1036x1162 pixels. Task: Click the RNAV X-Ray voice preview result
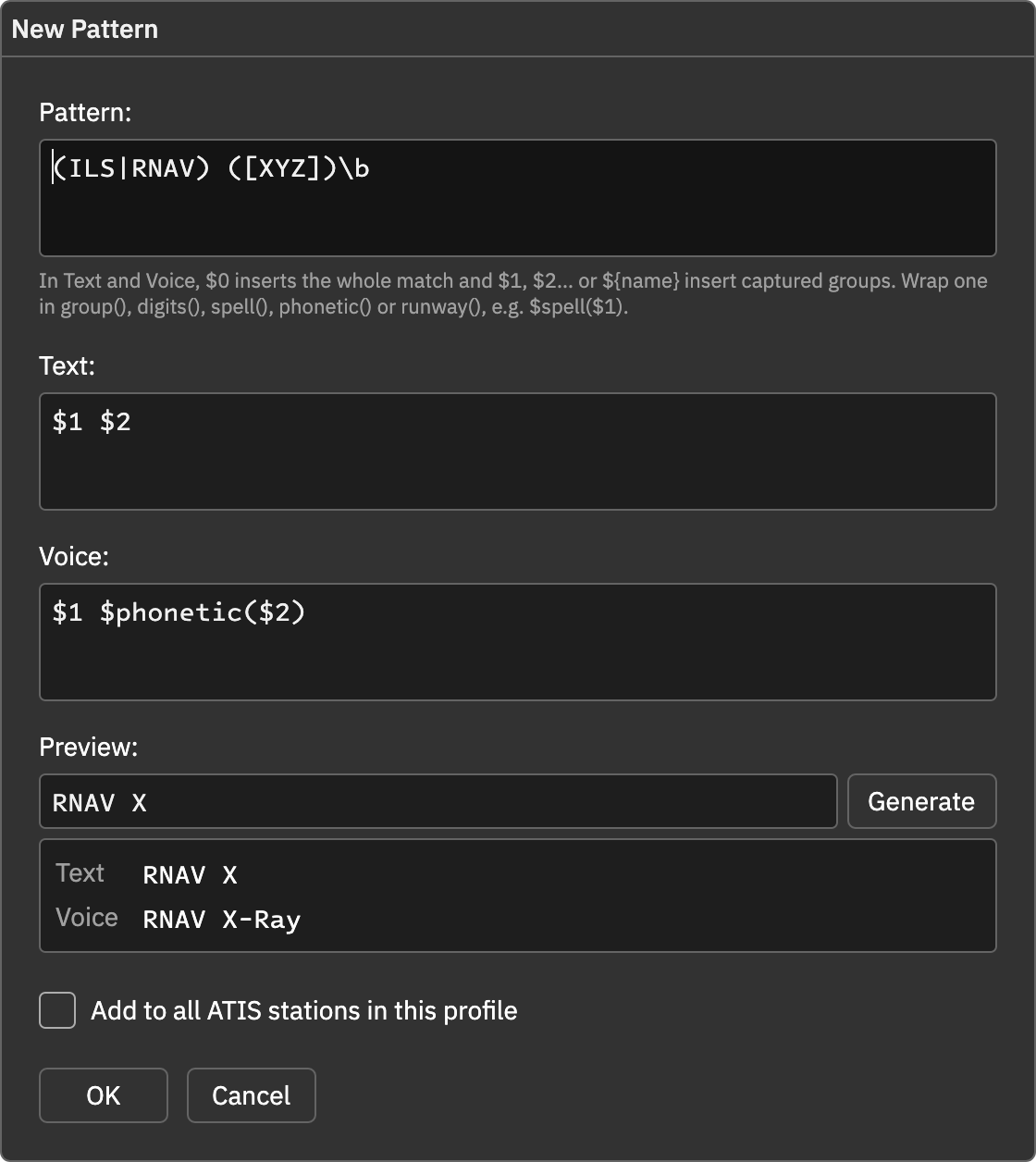coord(222,920)
